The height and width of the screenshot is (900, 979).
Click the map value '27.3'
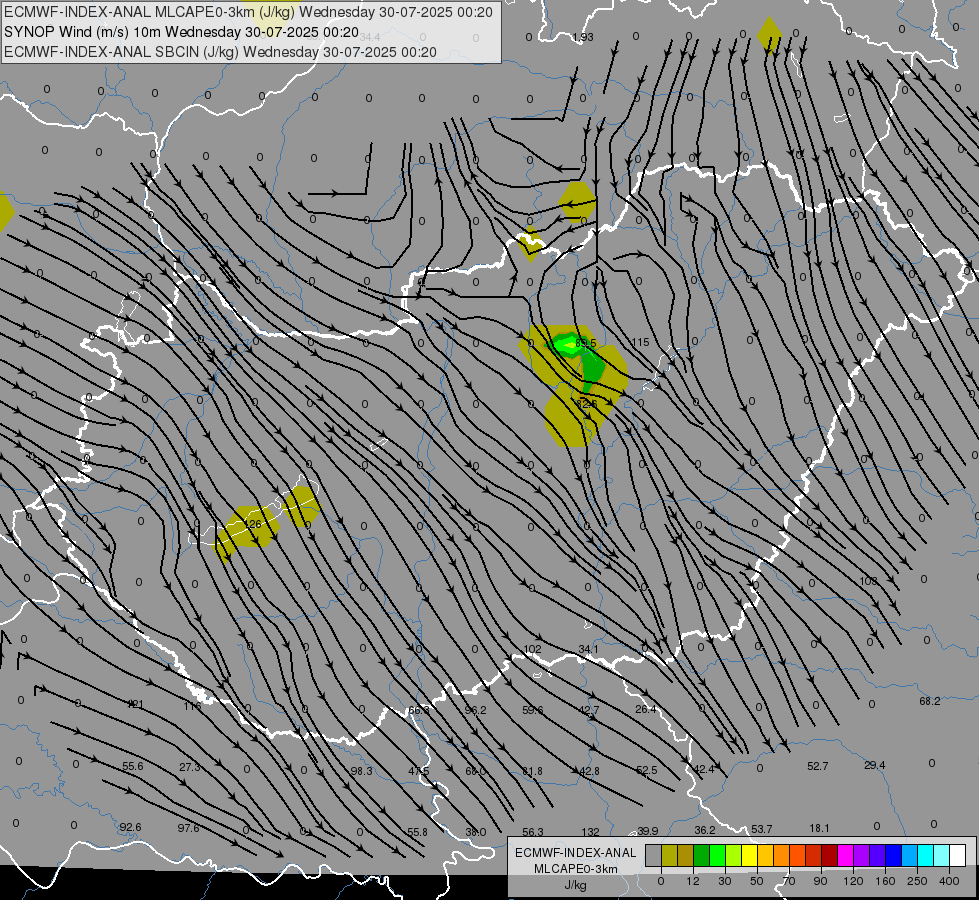[189, 766]
